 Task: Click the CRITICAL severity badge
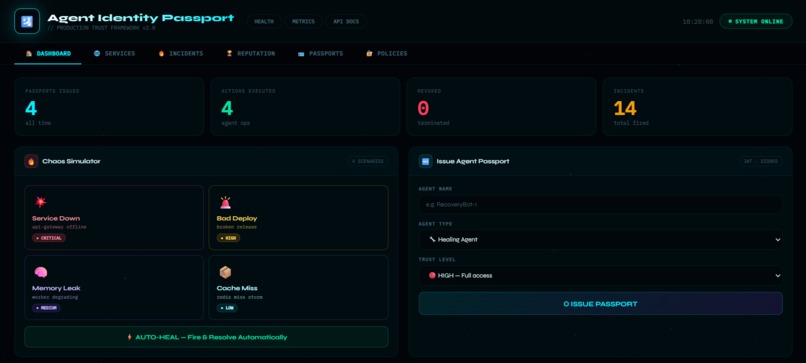coord(49,238)
